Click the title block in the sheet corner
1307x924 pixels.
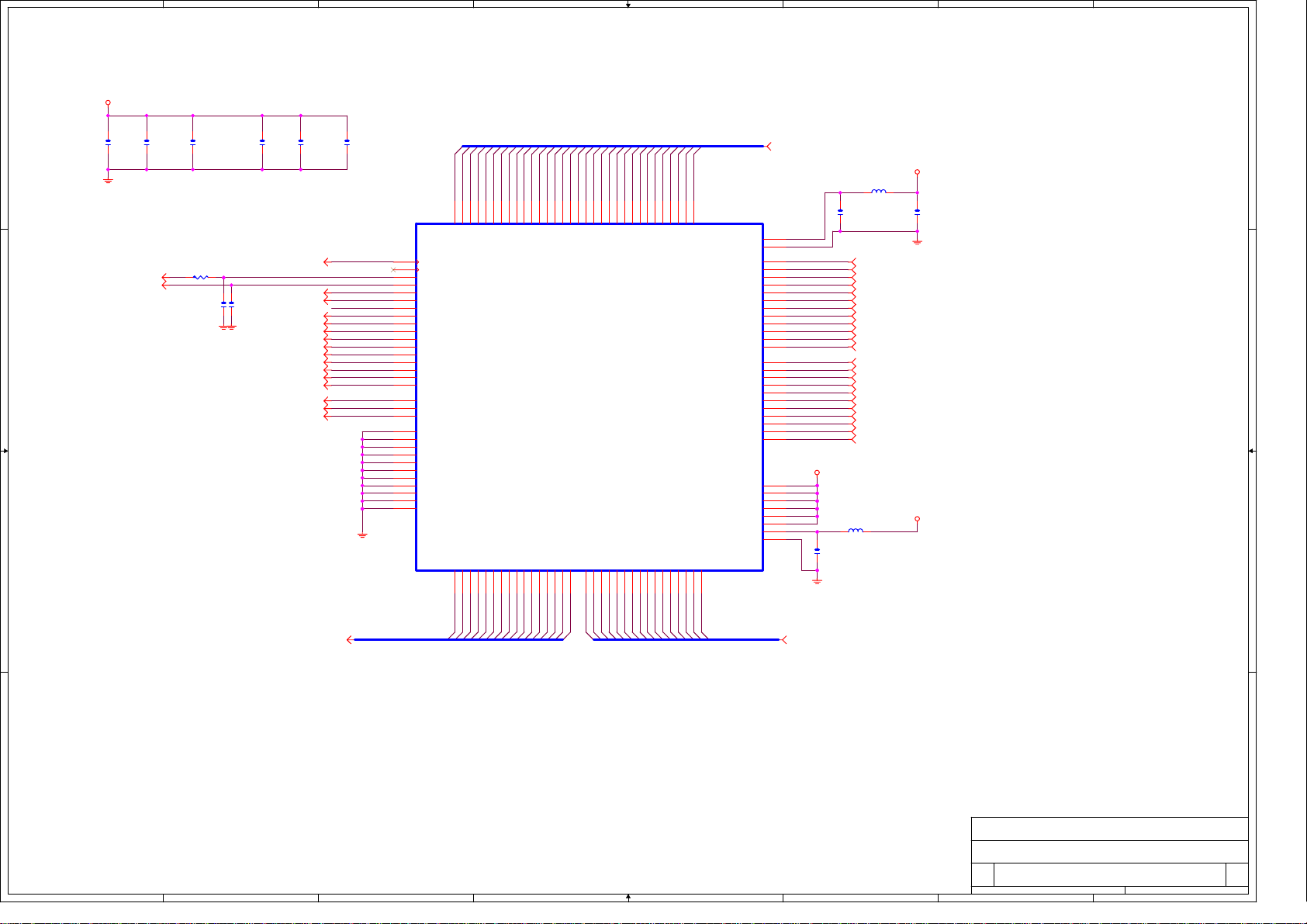1110,856
